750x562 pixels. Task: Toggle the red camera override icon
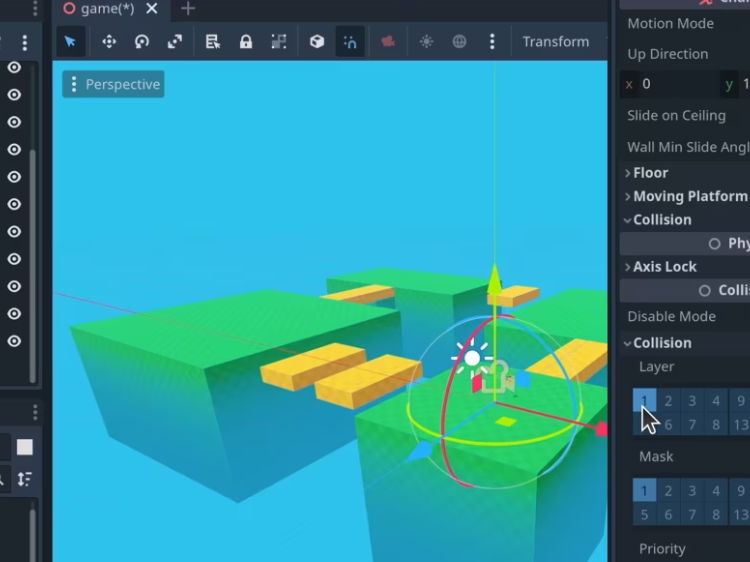pyautogui.click(x=388, y=42)
